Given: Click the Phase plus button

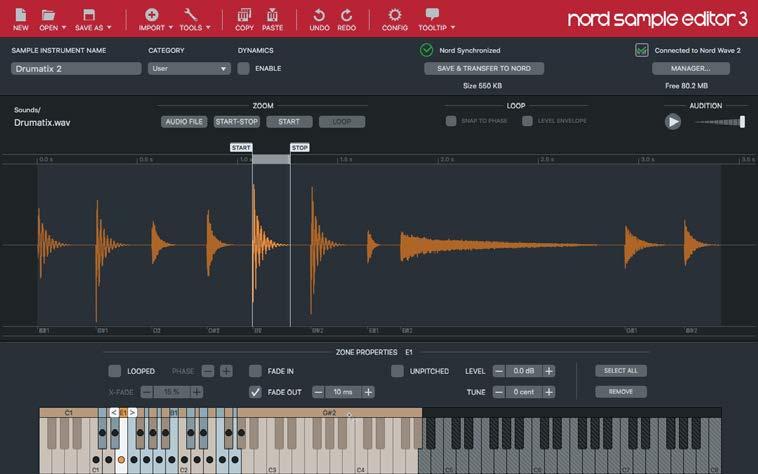Looking at the screenshot, I should (x=226, y=371).
